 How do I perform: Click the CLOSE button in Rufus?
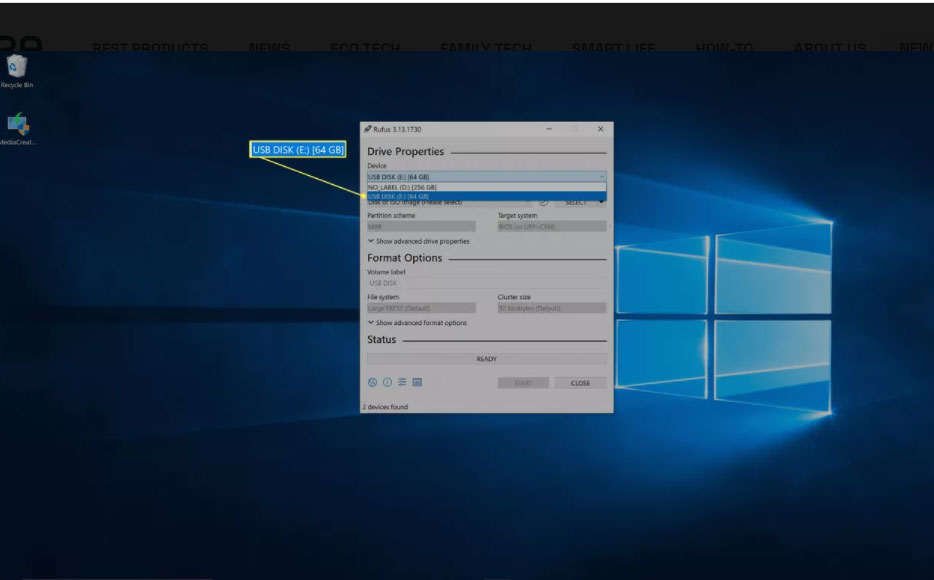tap(580, 383)
